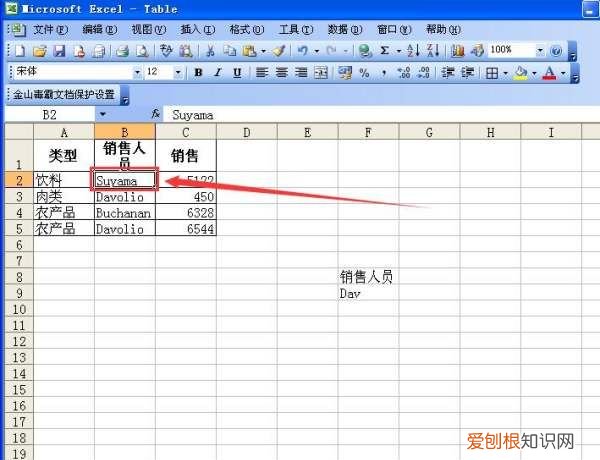Open the 窗口(W) menu
The image size is (600, 460).
point(394,29)
